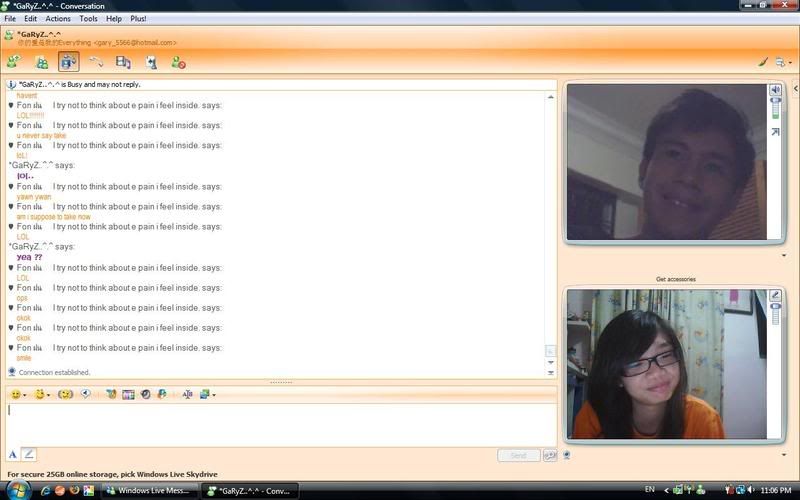Open Windows Live Messenger from taskbar
The image size is (800, 500).
[x=148, y=490]
